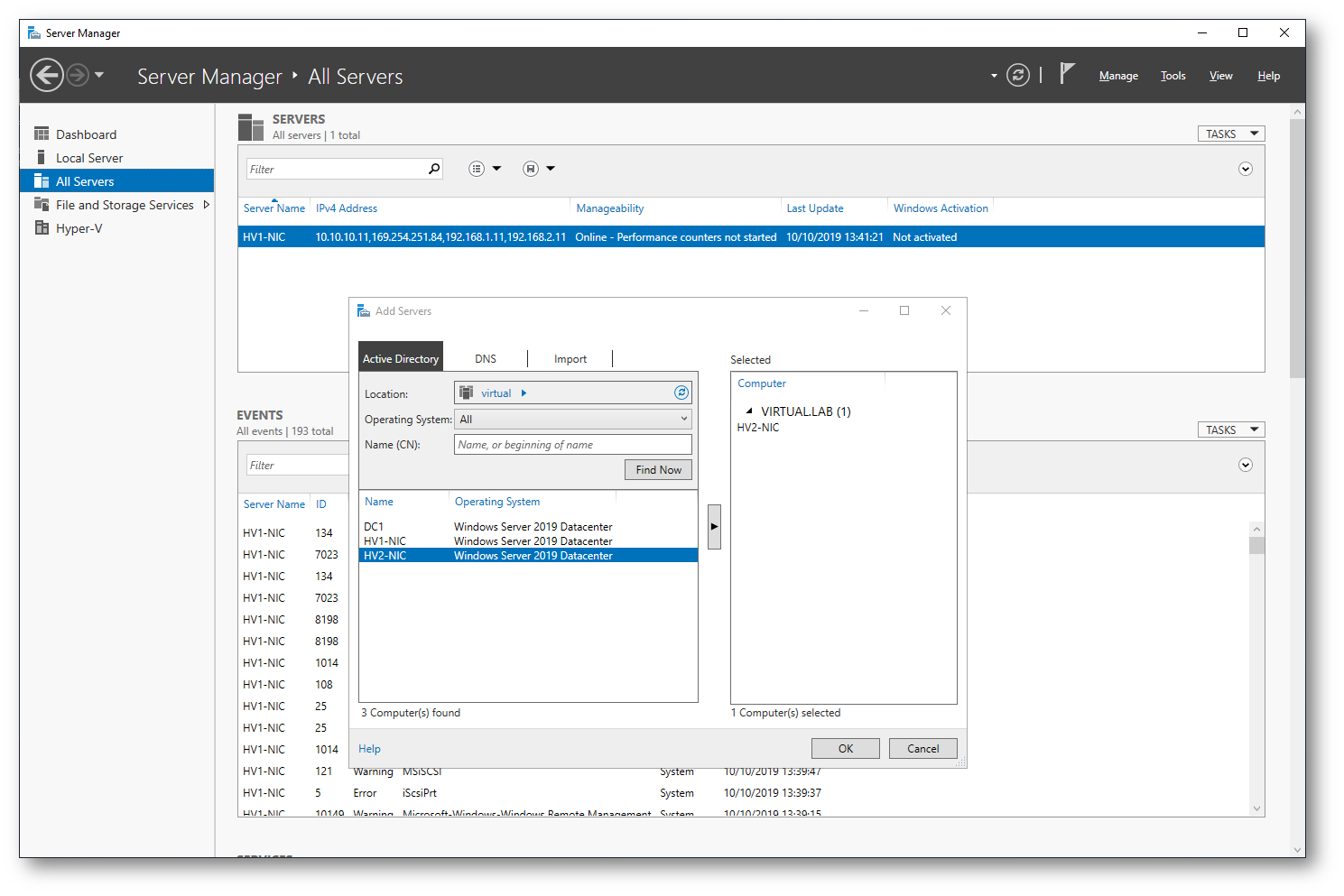Sort by Name column in Add Servers
1344x896 pixels.
(x=379, y=502)
